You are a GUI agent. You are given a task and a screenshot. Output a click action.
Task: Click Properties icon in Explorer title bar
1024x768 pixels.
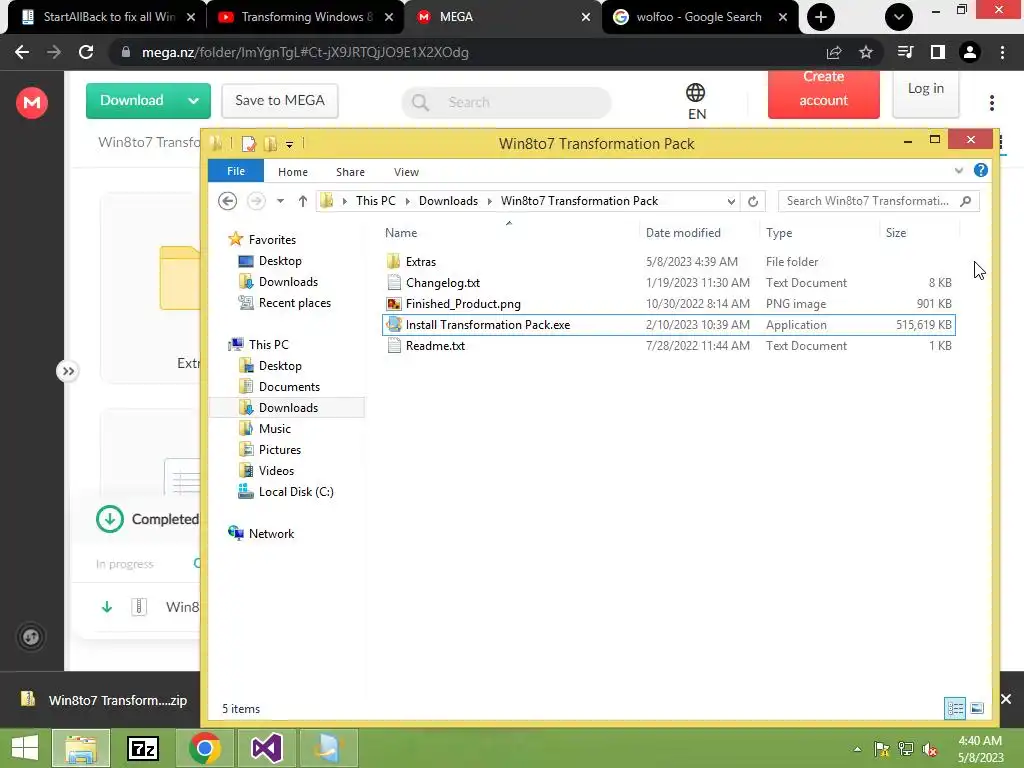(x=249, y=144)
